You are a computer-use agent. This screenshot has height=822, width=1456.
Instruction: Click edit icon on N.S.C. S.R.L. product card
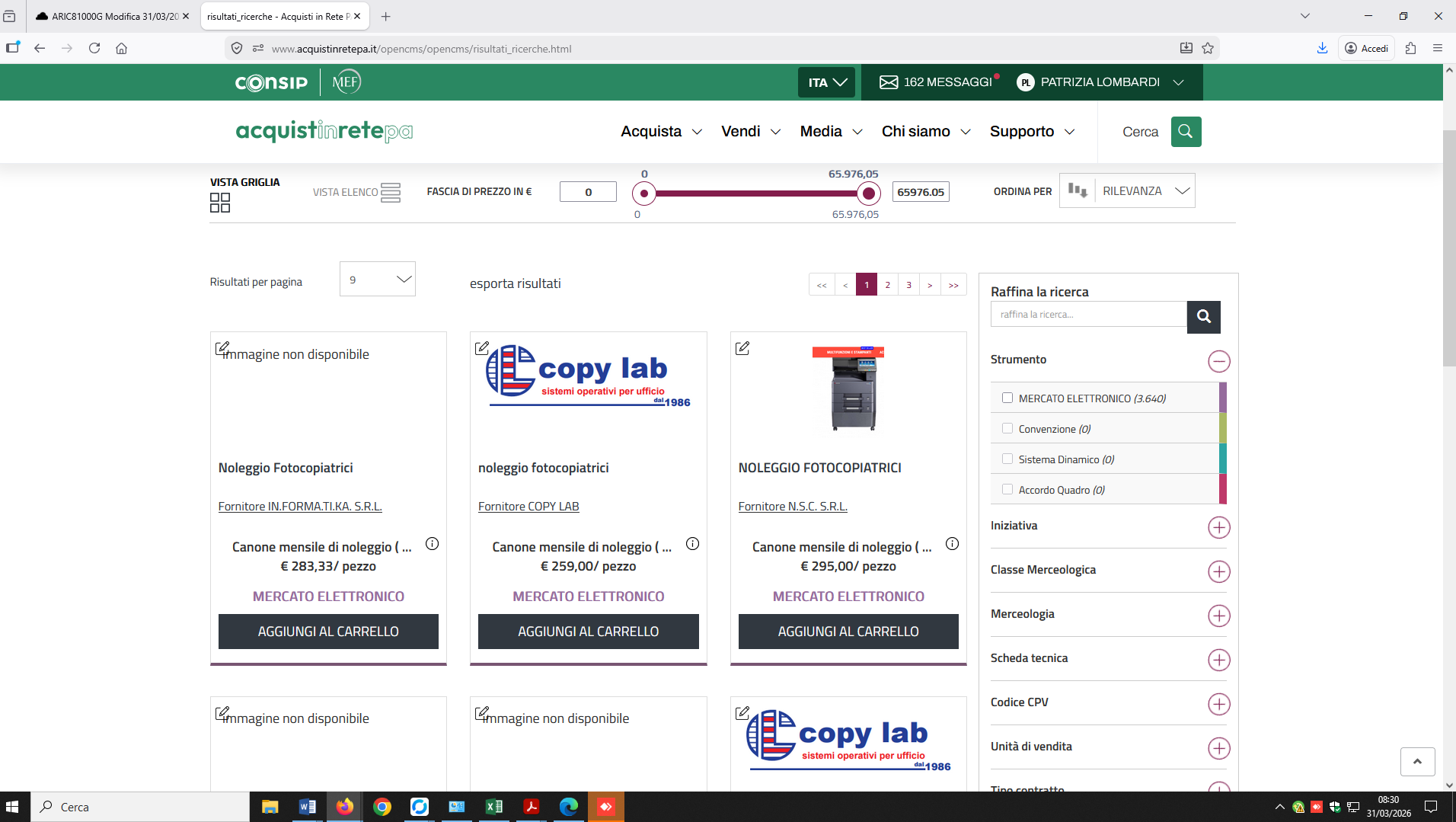click(x=742, y=348)
